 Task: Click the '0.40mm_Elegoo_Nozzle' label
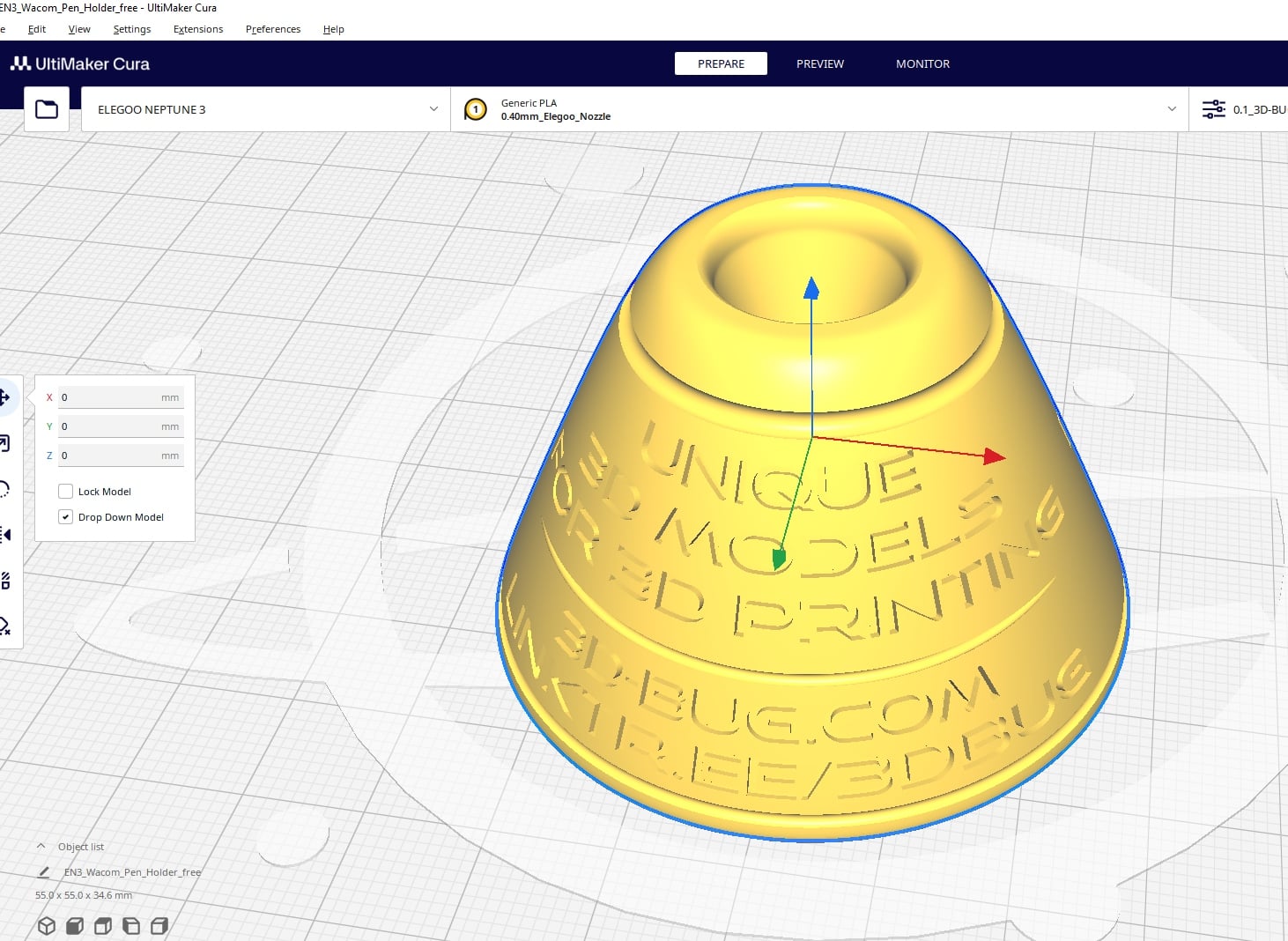coord(556,116)
